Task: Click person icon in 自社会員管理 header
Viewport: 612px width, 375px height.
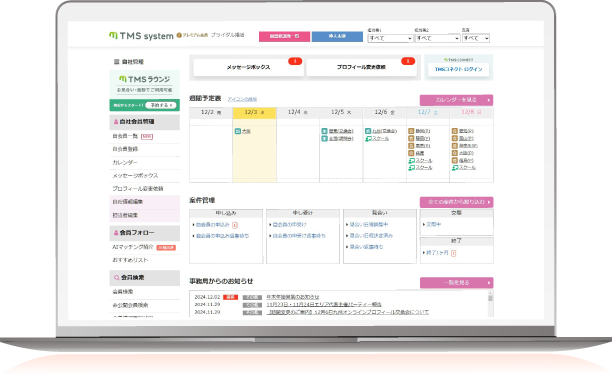Action: (116, 122)
